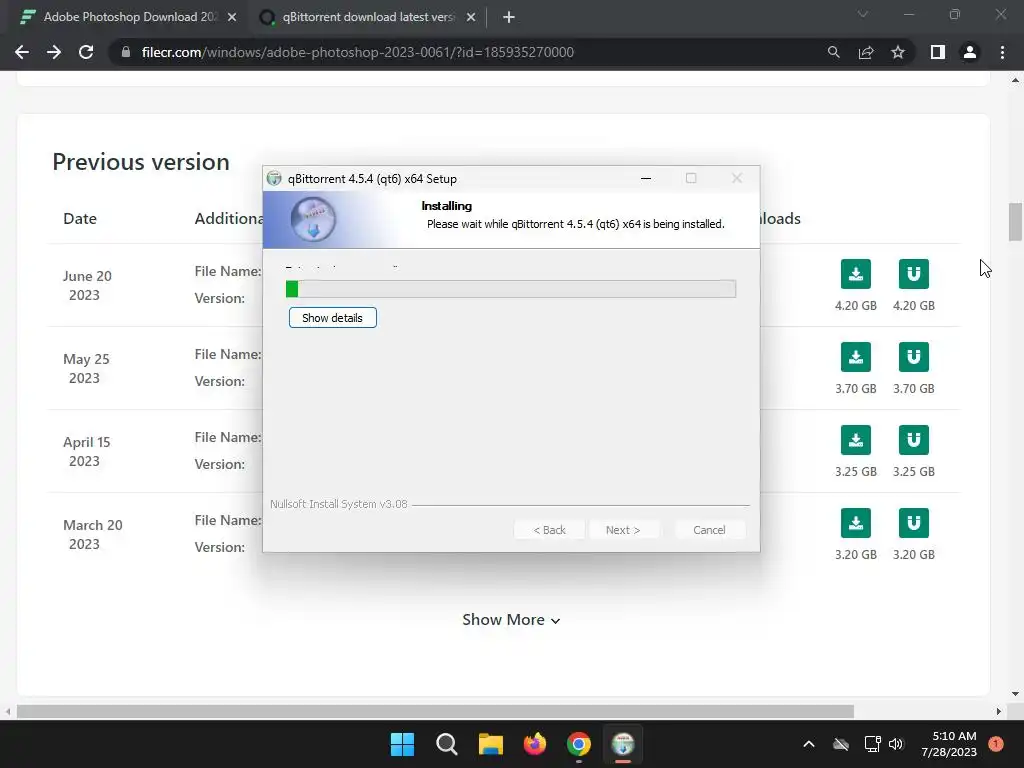Viewport: 1024px width, 768px height.
Task: Click the notification badge in taskbar
Action: 996,744
